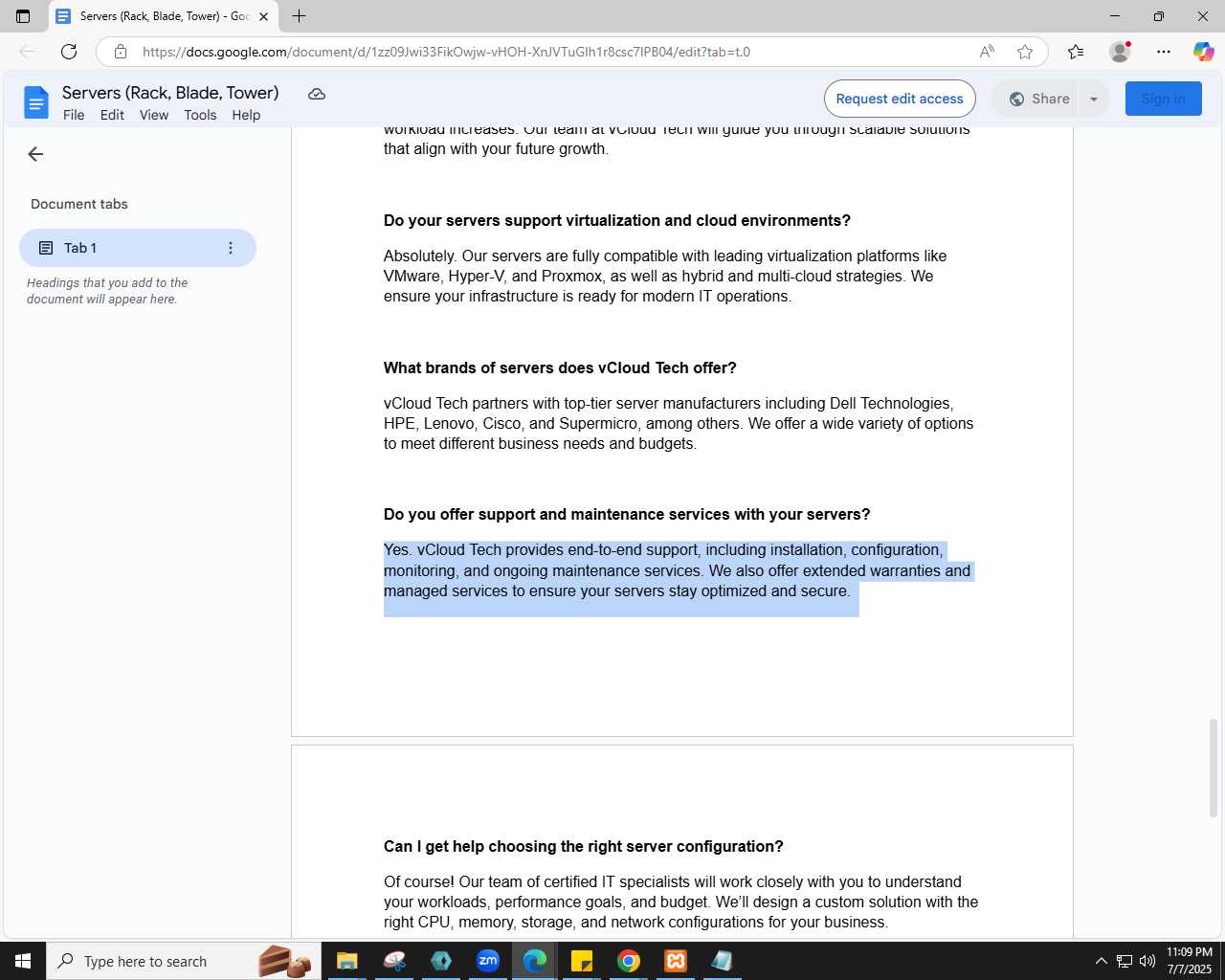Open Sticky Notes from taskbar

(582, 961)
